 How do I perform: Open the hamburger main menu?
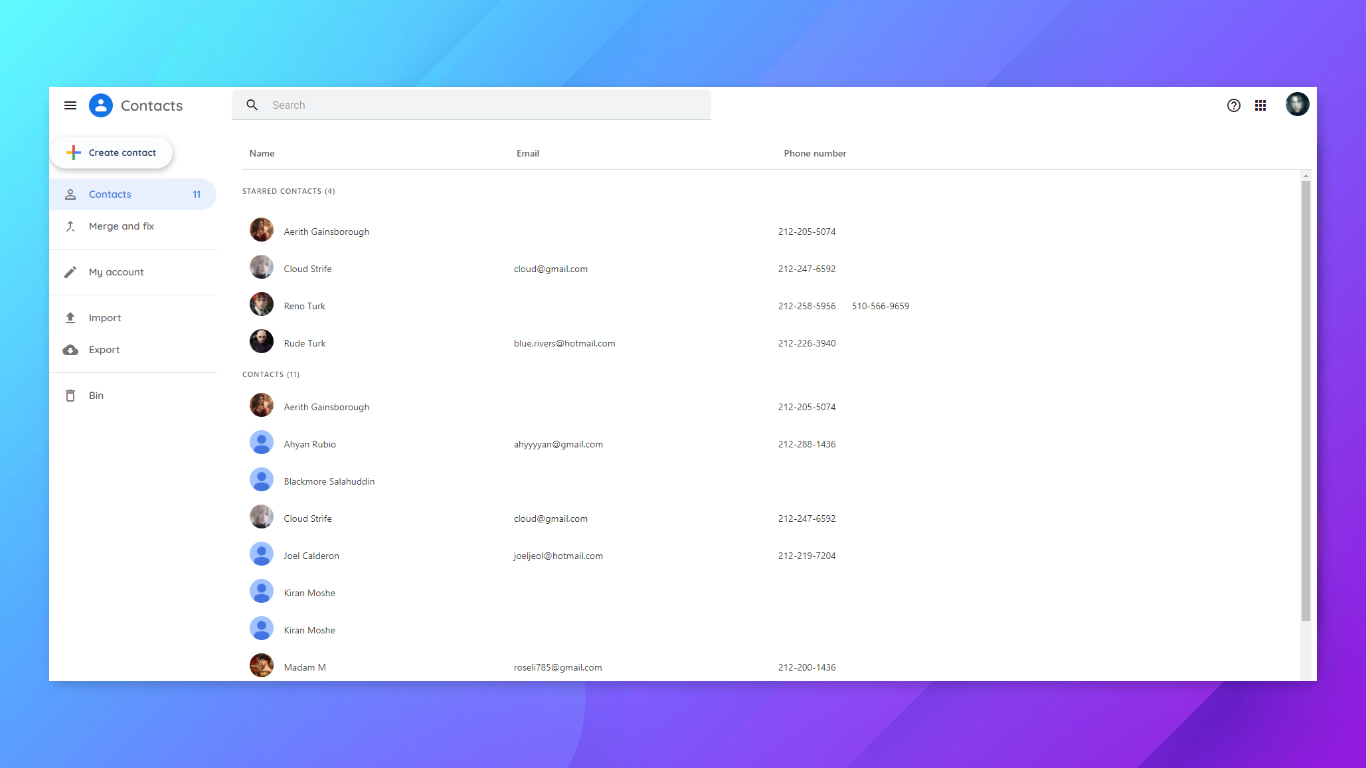pos(70,105)
